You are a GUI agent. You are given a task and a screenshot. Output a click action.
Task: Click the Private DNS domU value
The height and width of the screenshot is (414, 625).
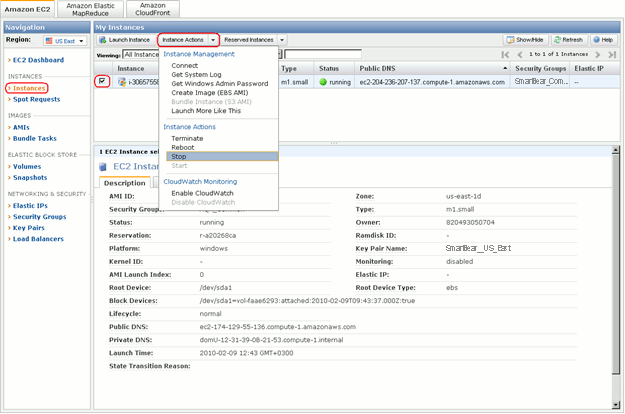[271, 340]
